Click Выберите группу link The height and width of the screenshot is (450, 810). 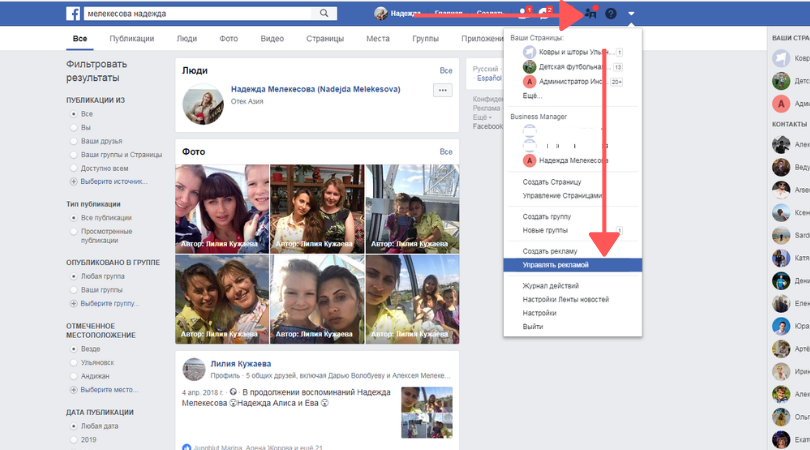pyautogui.click(x=110, y=303)
